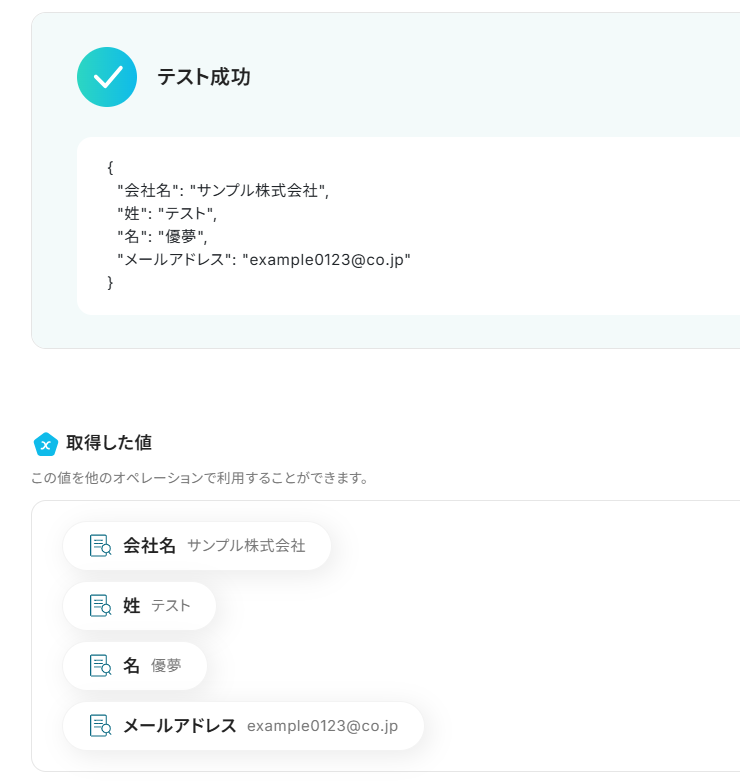Click the テスト value in the 姓 chip
Viewport: 740px width, 781px height.
point(170,606)
